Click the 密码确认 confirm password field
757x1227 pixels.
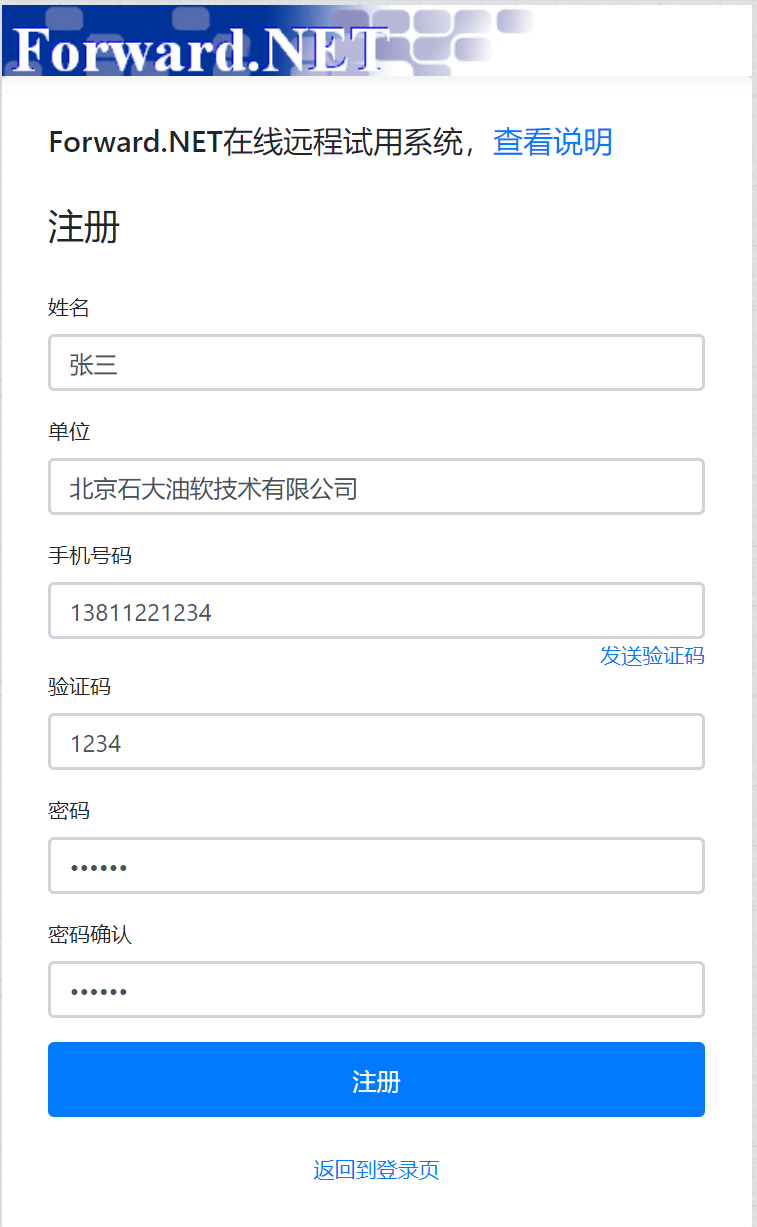click(x=376, y=990)
